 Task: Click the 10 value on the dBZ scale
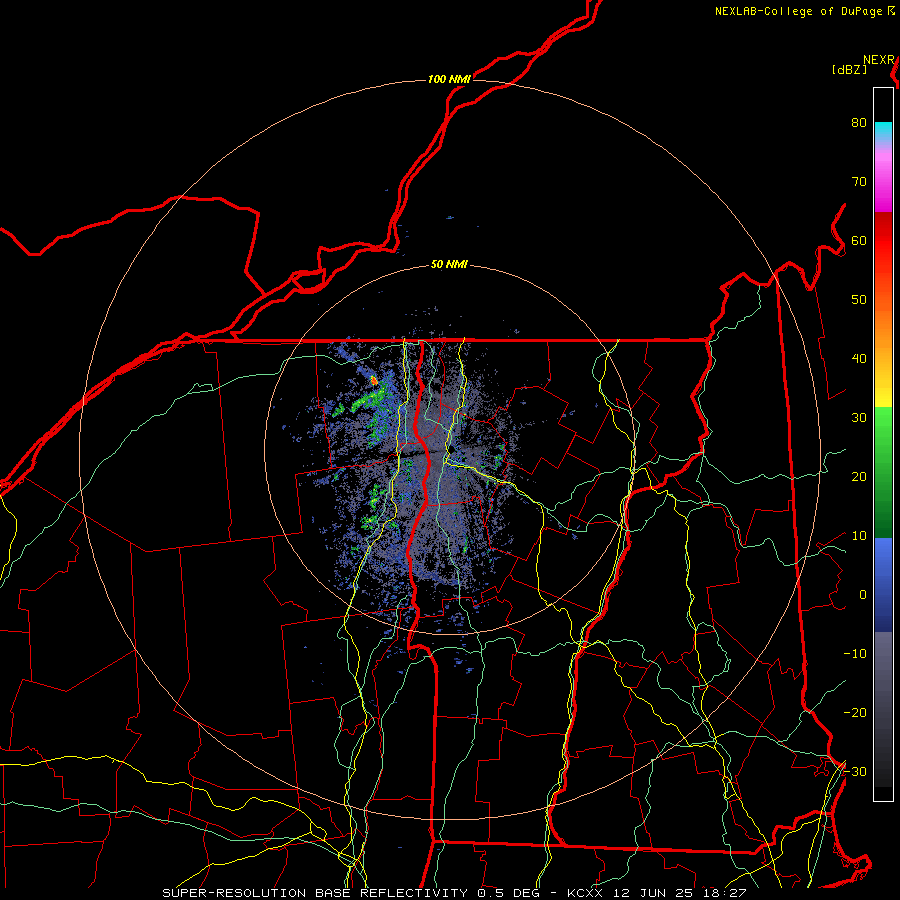point(859,536)
